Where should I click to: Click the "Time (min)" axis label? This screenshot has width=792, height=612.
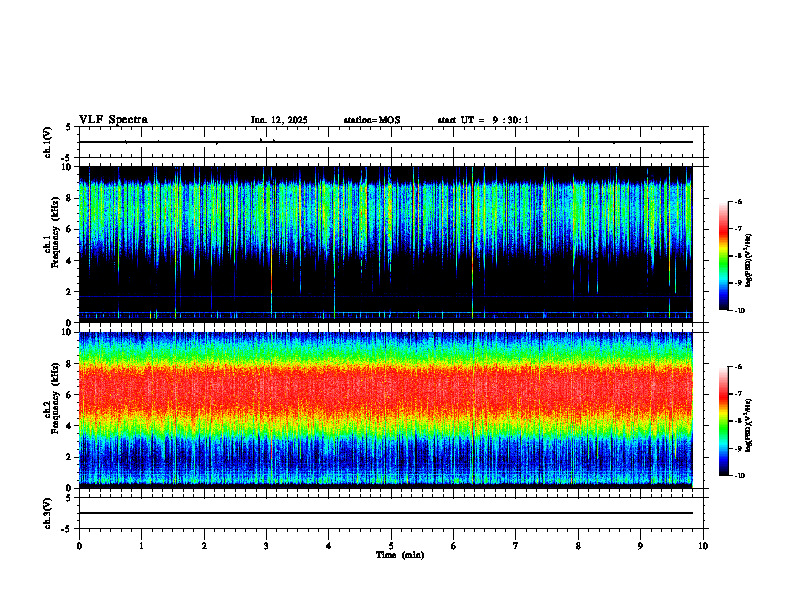click(400, 555)
